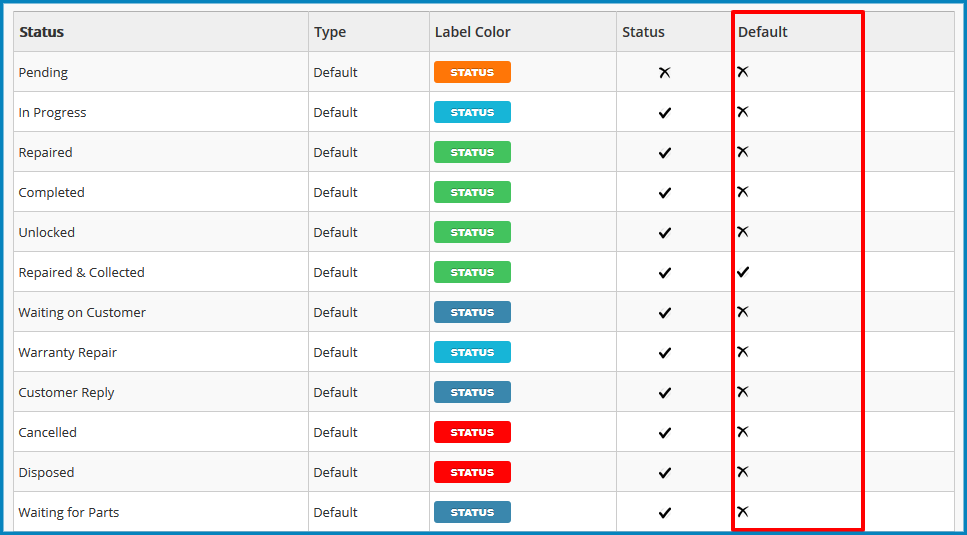
Task: Select the orange STATUS label for Pending
Action: pos(472,72)
